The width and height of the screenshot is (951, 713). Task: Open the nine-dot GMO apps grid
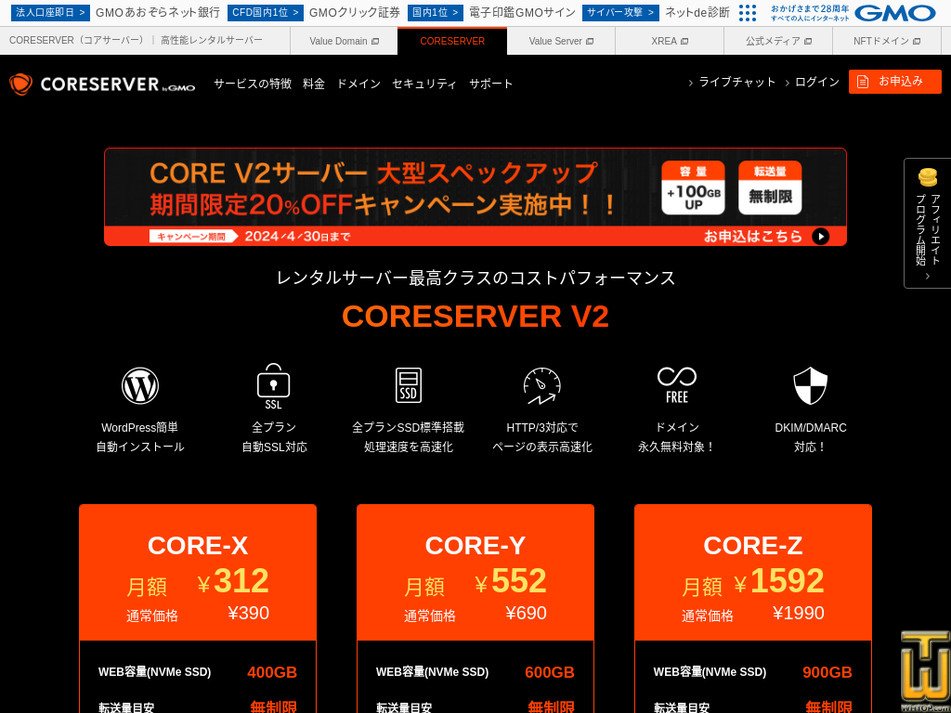coord(747,13)
